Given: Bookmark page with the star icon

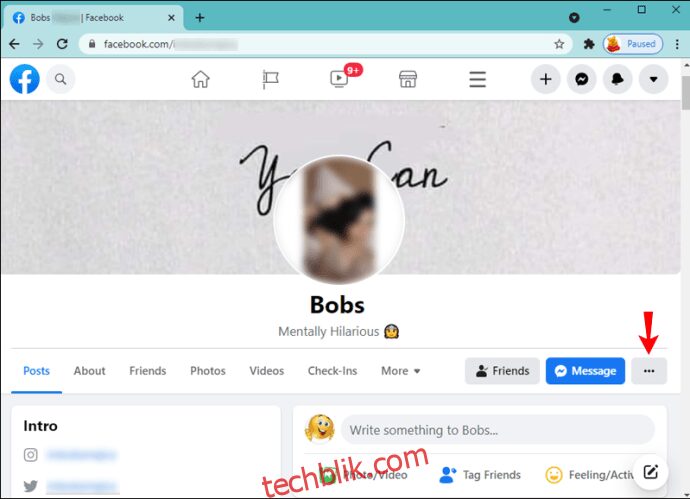Looking at the screenshot, I should pos(559,44).
